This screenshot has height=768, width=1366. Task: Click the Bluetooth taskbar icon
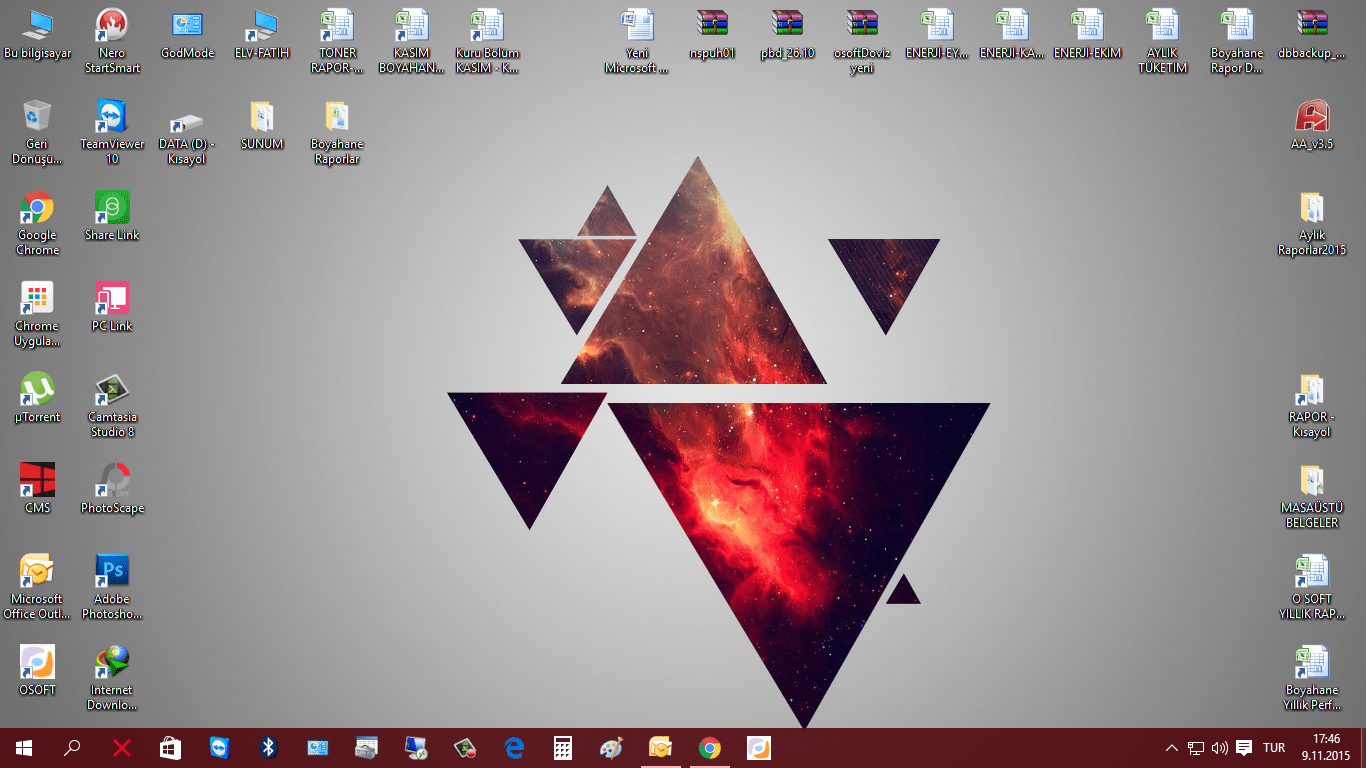[268, 748]
